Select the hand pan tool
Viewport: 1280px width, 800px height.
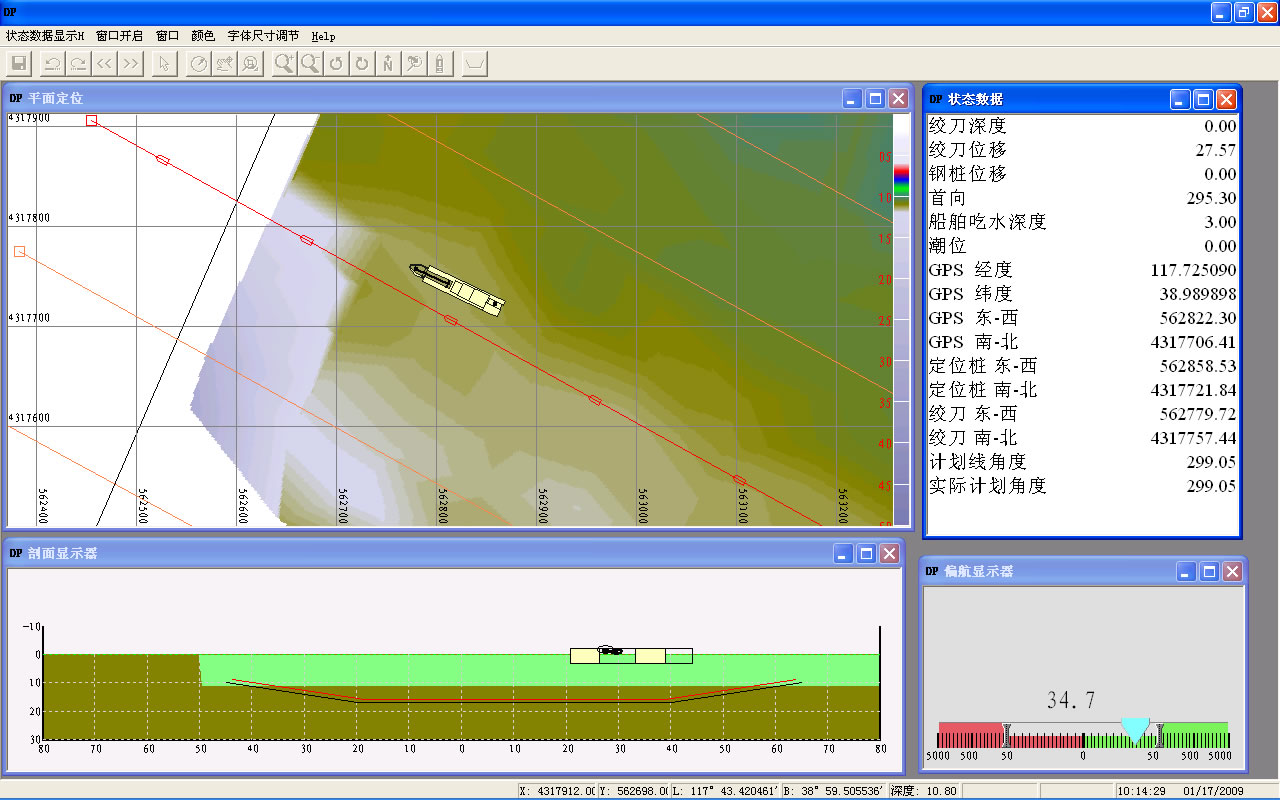pyautogui.click(x=225, y=64)
